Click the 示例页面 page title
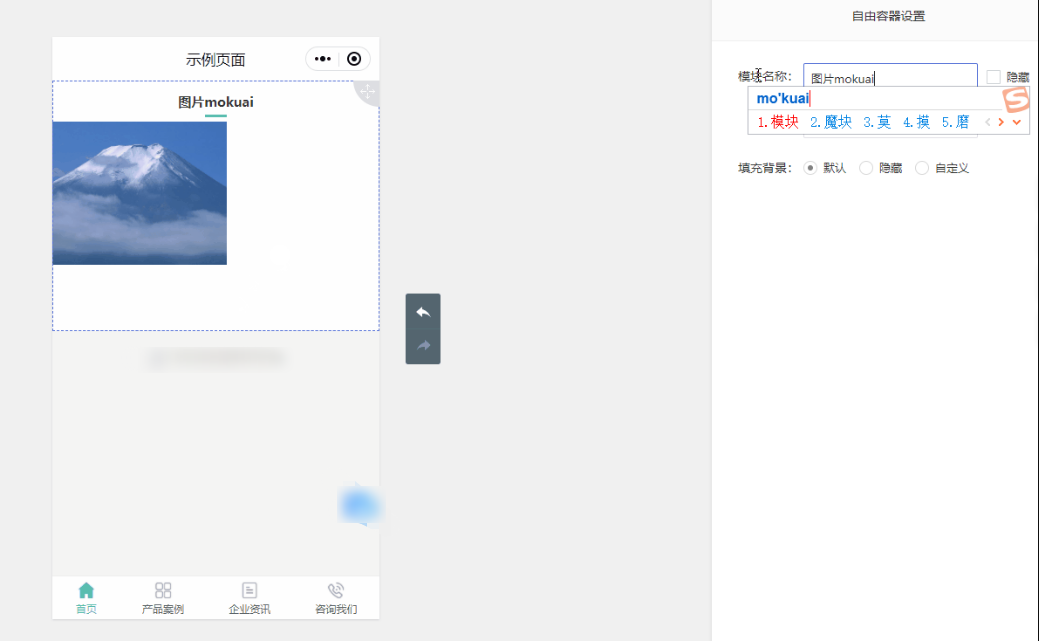The width and height of the screenshot is (1039, 641). pos(215,60)
